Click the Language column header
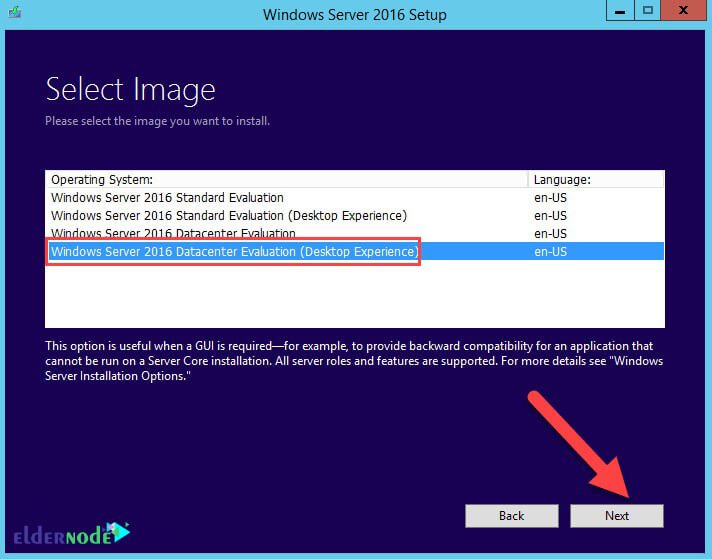This screenshot has width=712, height=559. (596, 179)
